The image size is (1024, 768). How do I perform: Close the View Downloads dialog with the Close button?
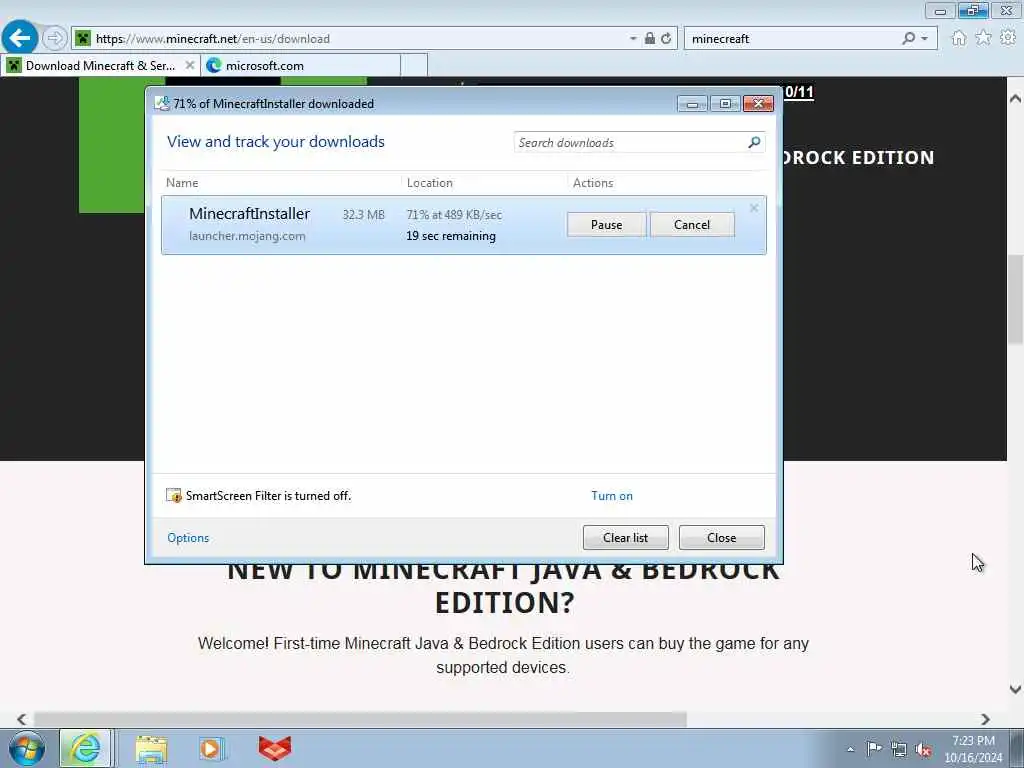(721, 537)
